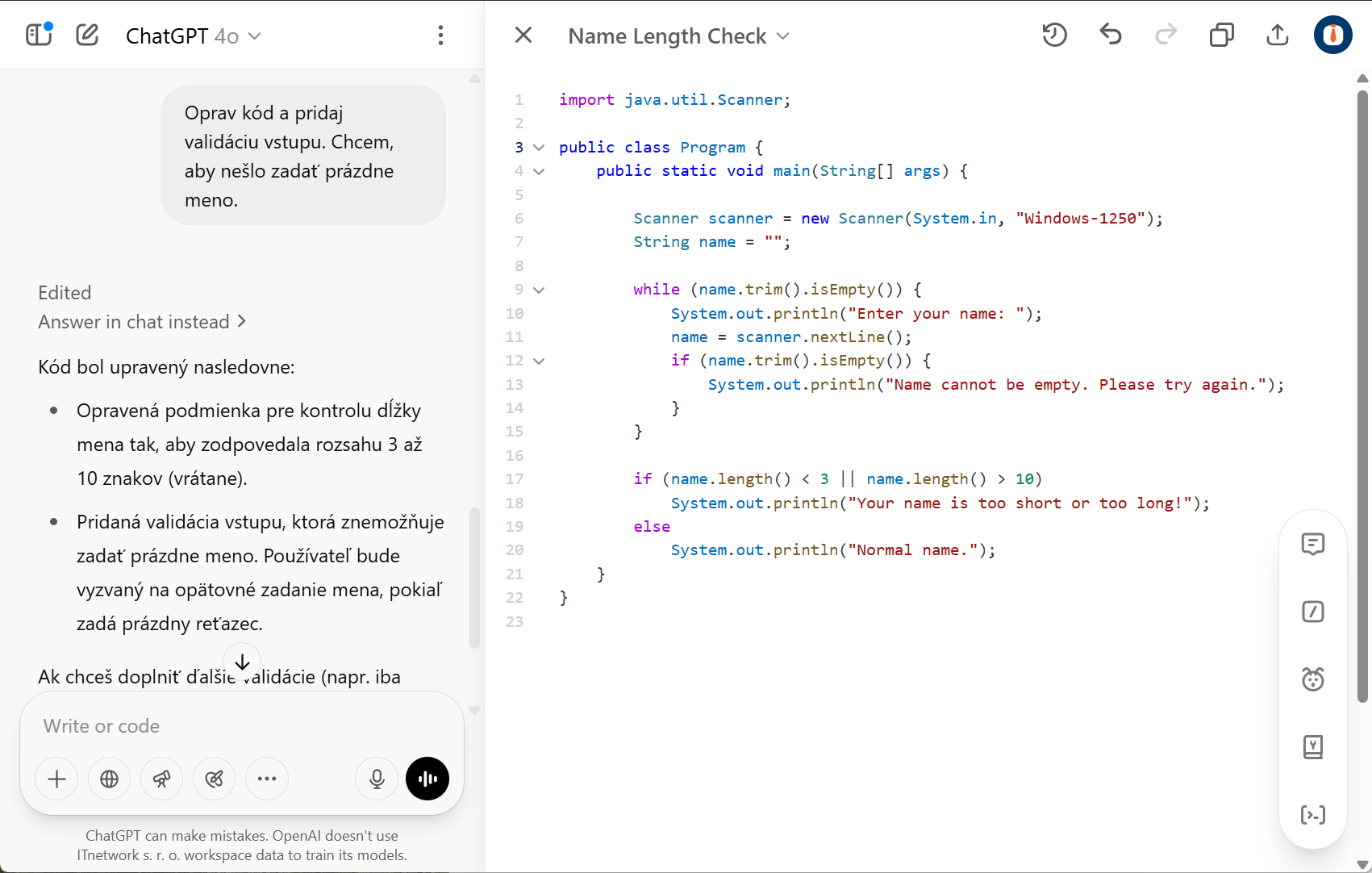Open the three-dot chat options menu
1372x873 pixels.
[440, 35]
